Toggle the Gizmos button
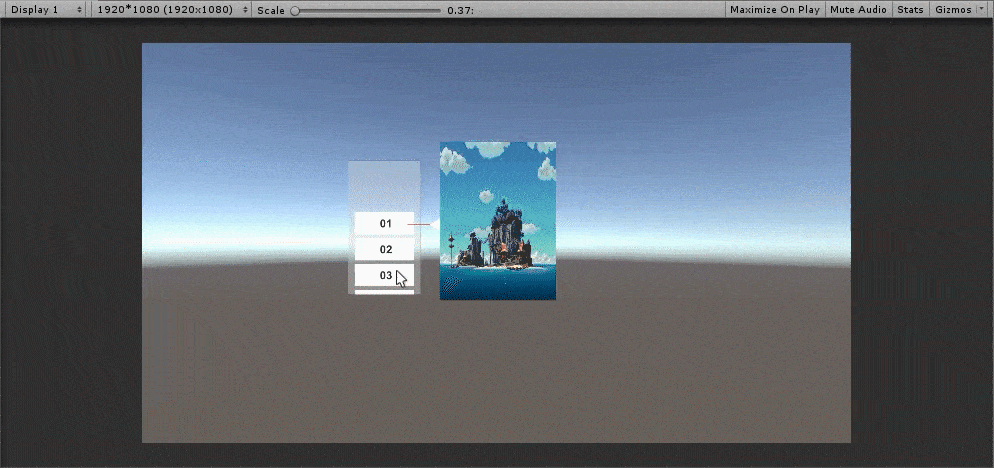The image size is (994, 468). (953, 10)
